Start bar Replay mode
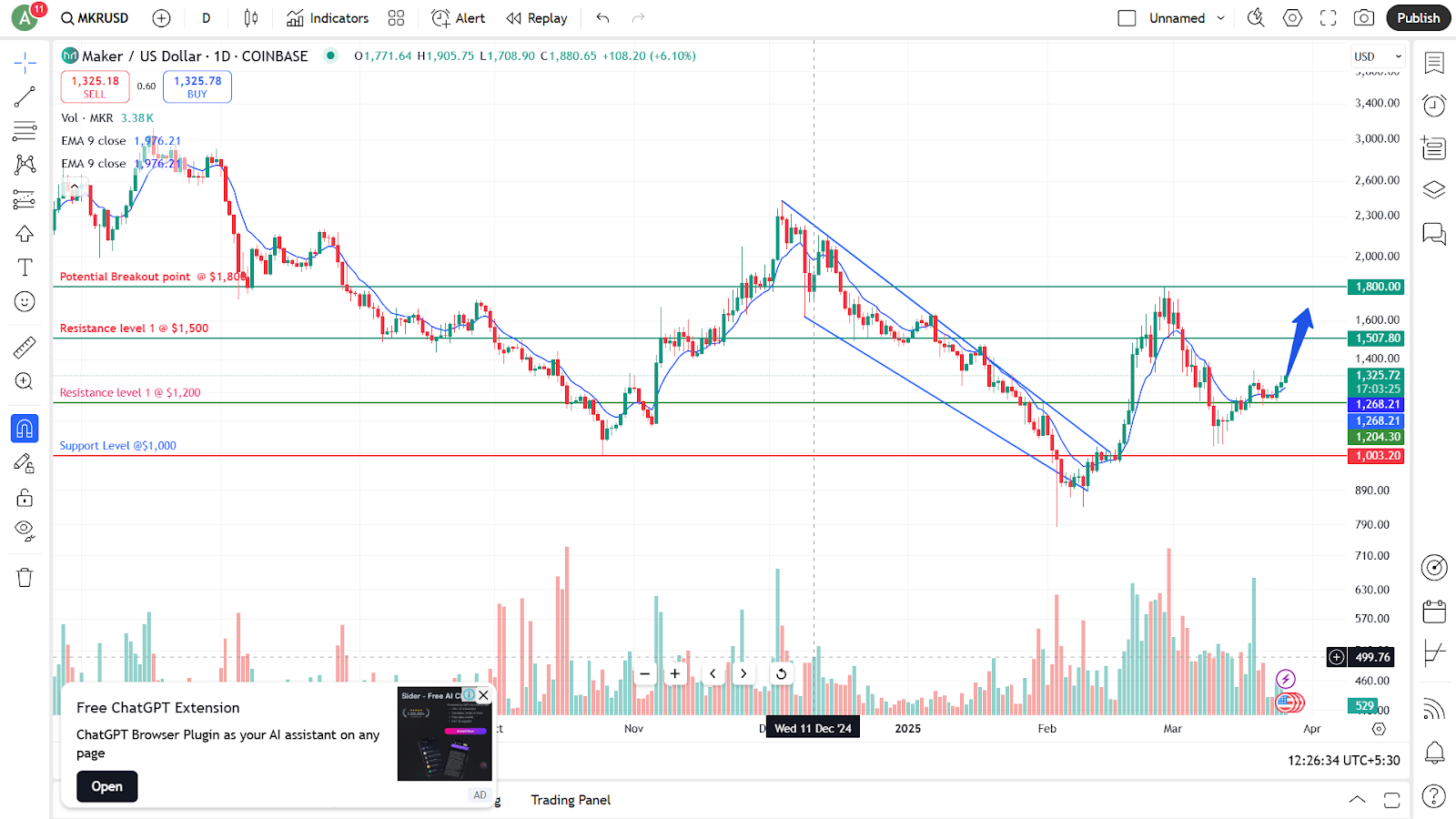 coord(537,18)
